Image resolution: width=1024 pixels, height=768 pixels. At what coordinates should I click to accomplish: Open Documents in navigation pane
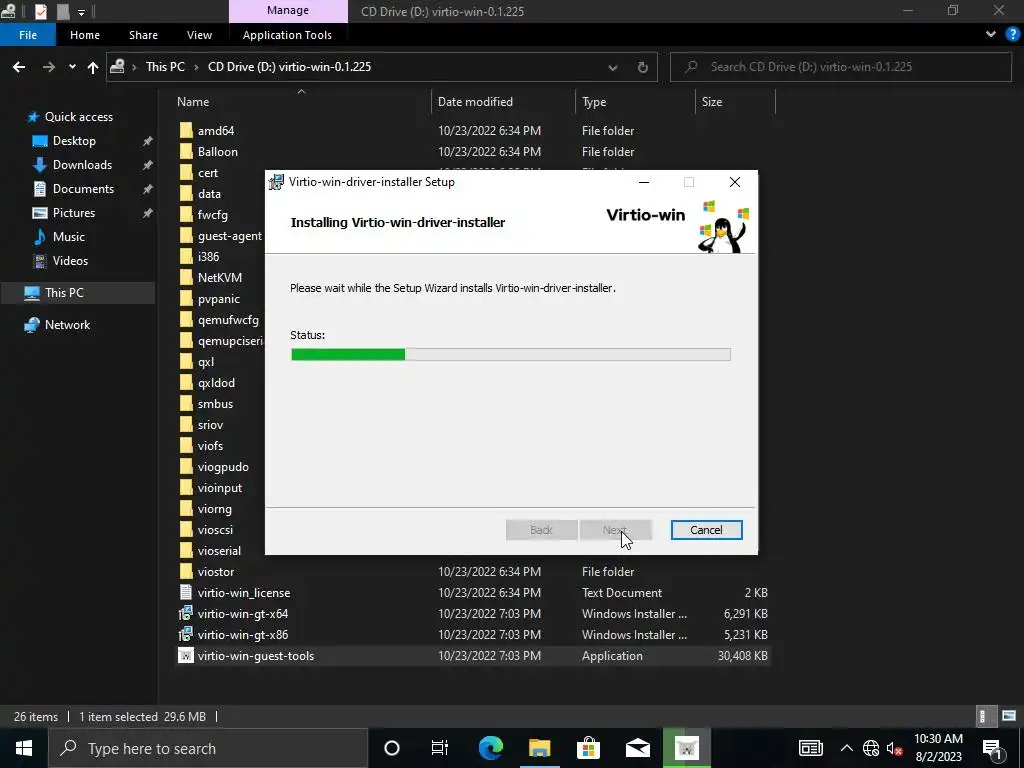83,189
